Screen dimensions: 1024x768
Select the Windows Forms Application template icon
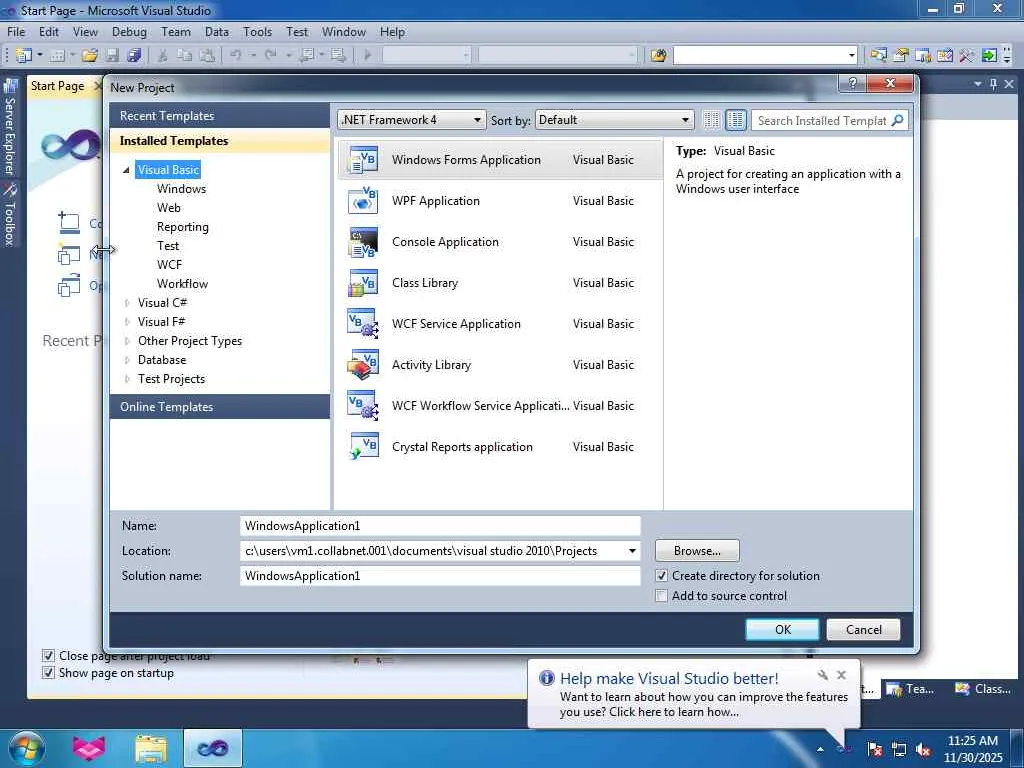(x=363, y=160)
